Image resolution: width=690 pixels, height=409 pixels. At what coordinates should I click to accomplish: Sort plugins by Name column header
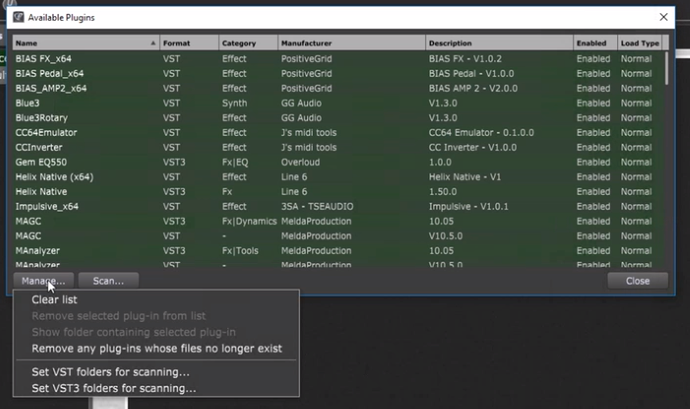point(86,43)
